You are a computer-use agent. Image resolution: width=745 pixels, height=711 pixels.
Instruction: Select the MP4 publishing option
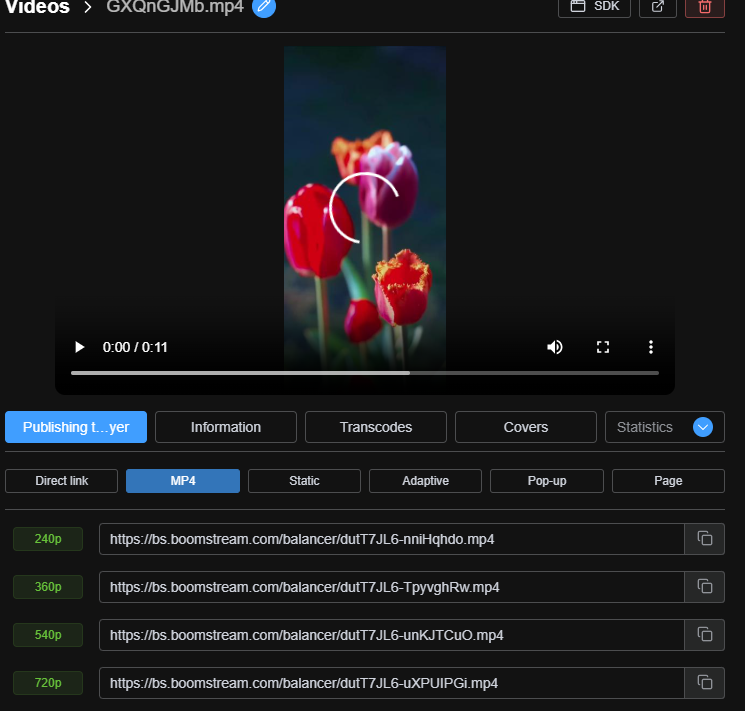pos(183,481)
